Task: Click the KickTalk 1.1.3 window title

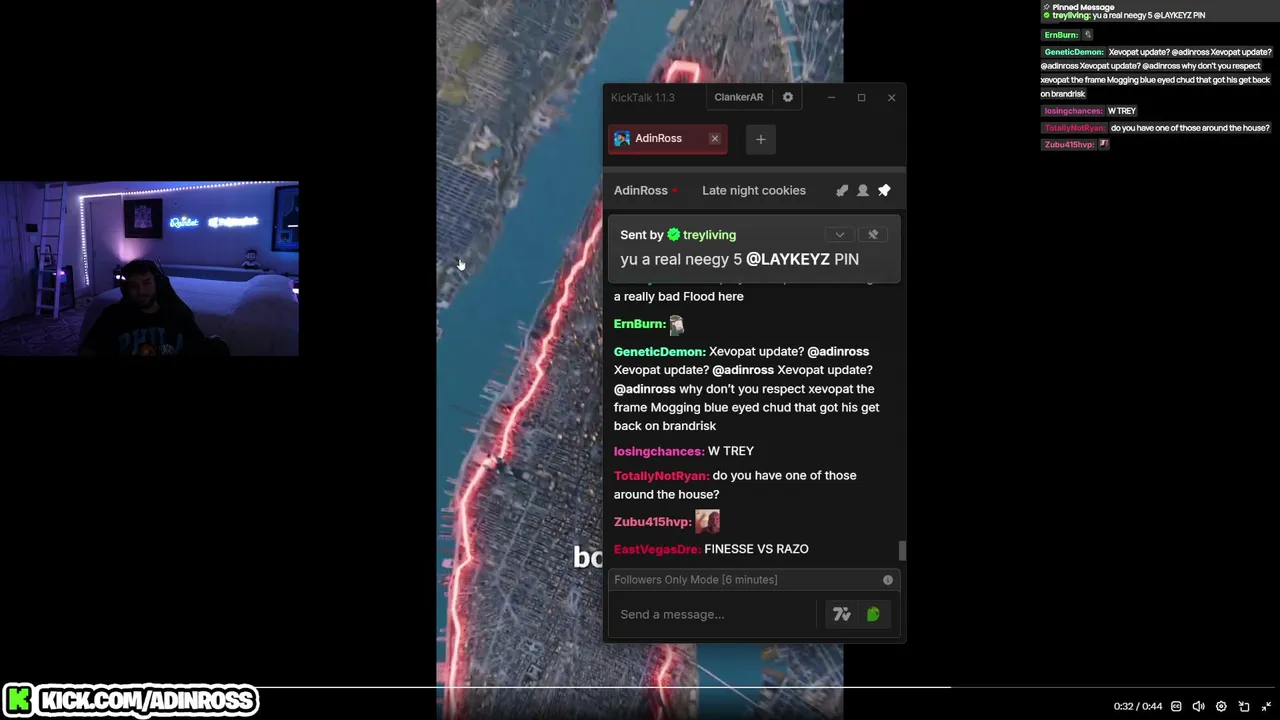Action: point(643,97)
